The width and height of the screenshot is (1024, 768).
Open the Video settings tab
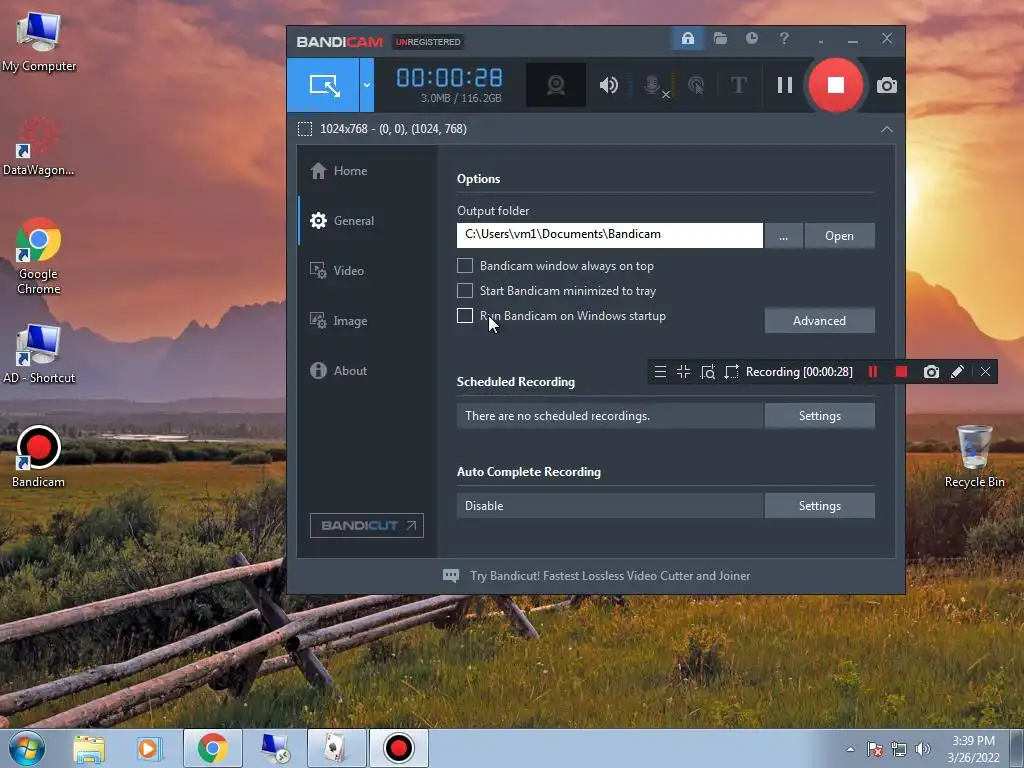click(x=368, y=270)
